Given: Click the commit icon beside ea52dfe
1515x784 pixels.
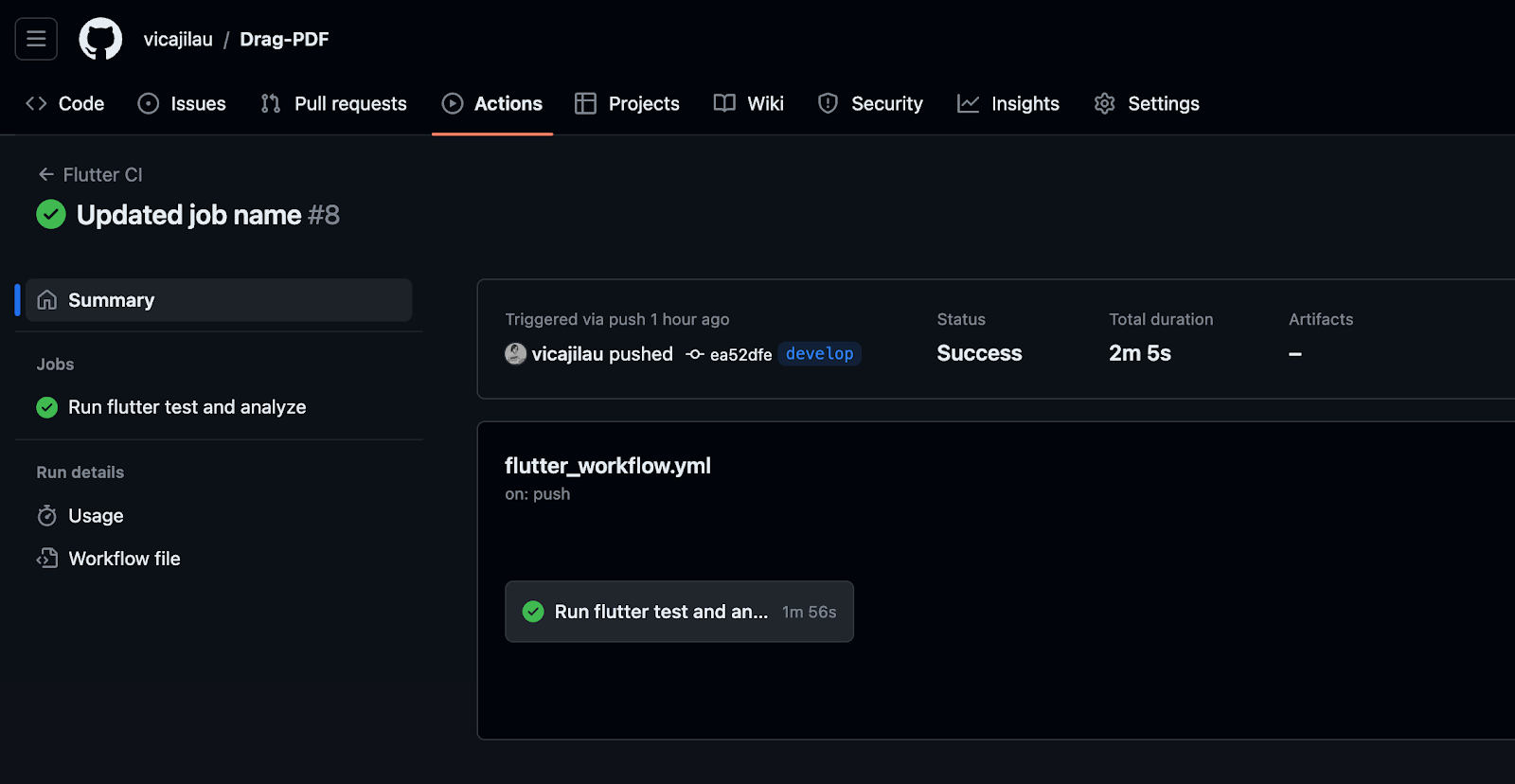Looking at the screenshot, I should coord(695,354).
